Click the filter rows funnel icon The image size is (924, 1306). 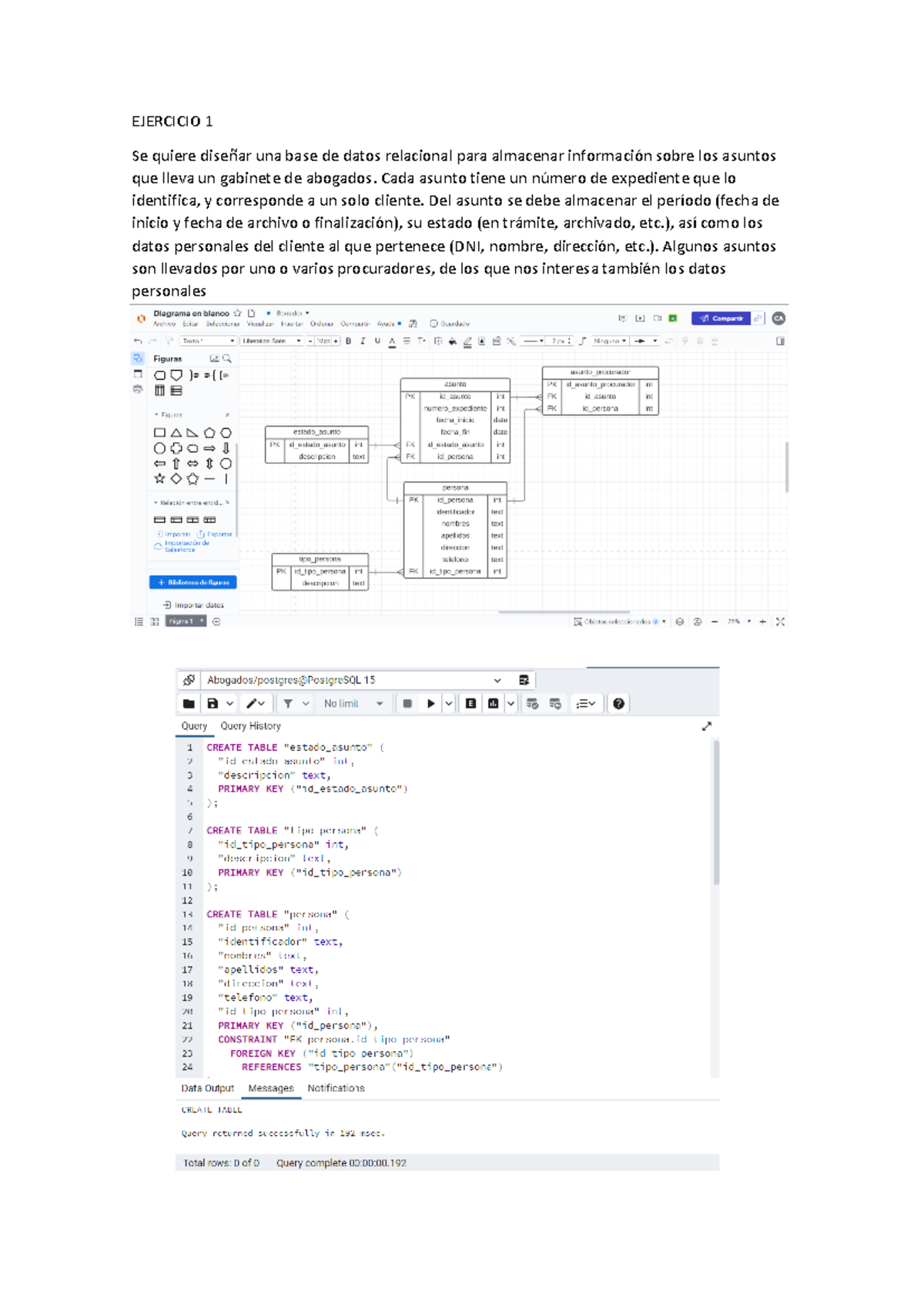click(288, 704)
